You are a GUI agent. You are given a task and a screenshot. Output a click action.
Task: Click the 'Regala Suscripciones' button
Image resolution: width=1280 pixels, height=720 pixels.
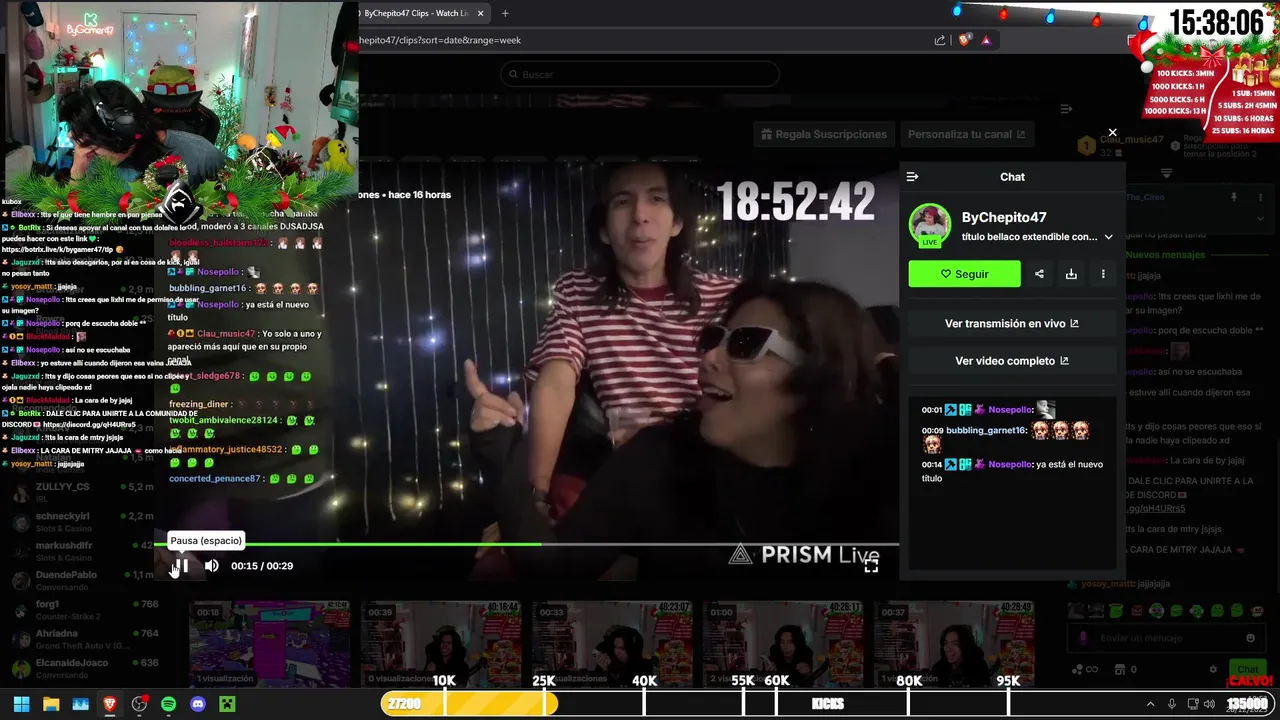(823, 134)
